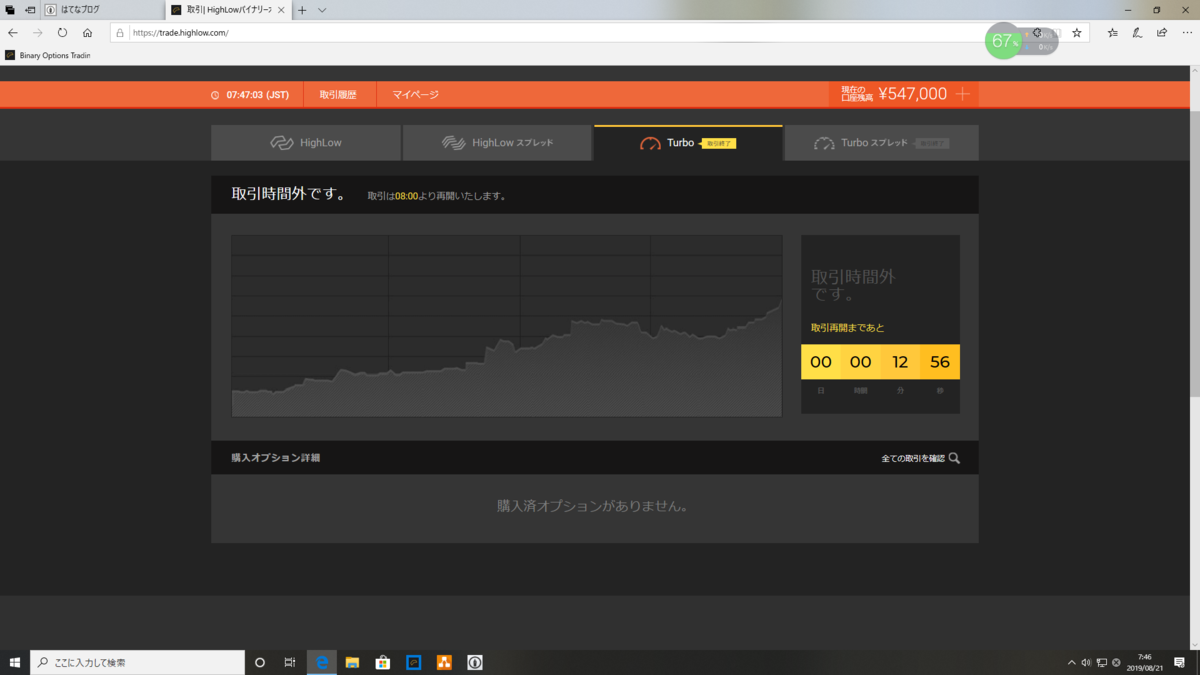
Task: Open the tabs you've set aside icon
Action: pos(10,10)
